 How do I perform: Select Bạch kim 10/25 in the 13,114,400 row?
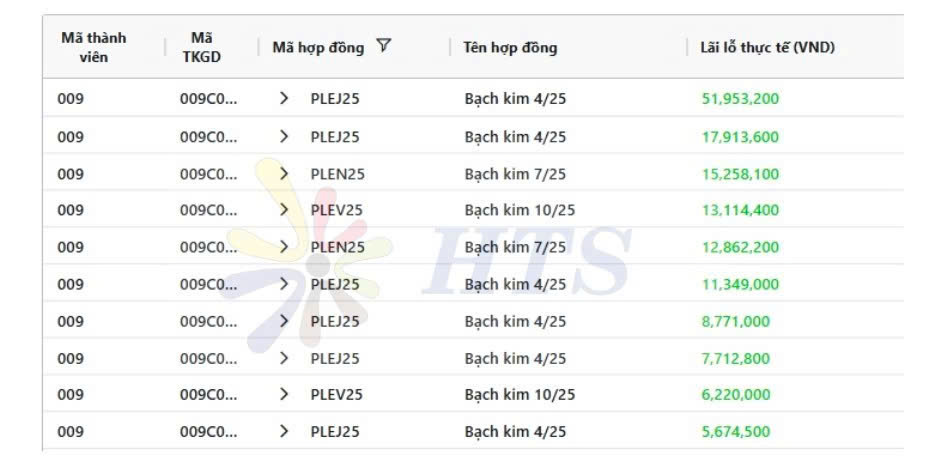click(520, 210)
